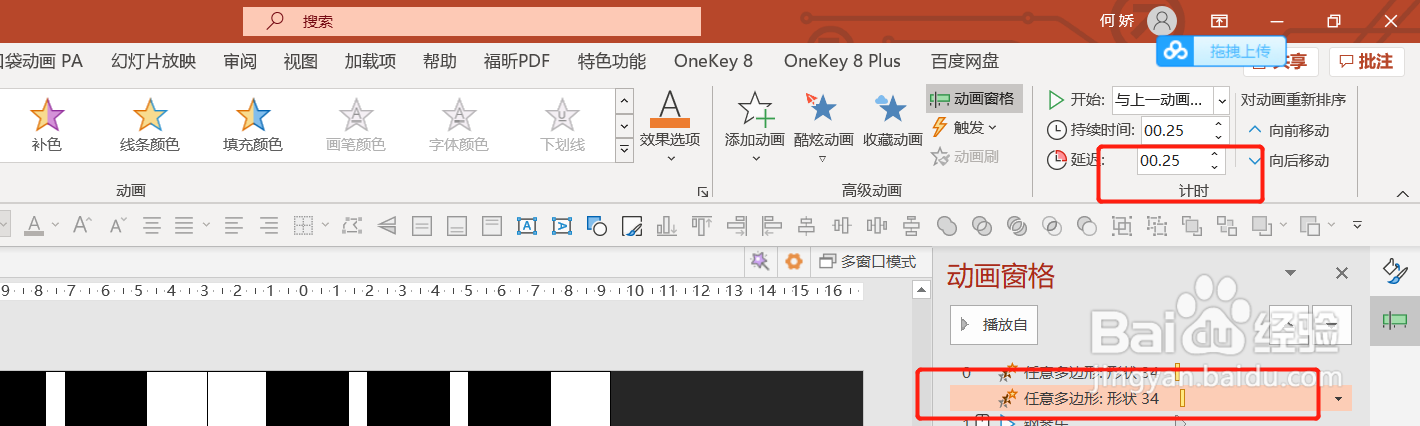Click the font color underlined A icon

click(34, 226)
